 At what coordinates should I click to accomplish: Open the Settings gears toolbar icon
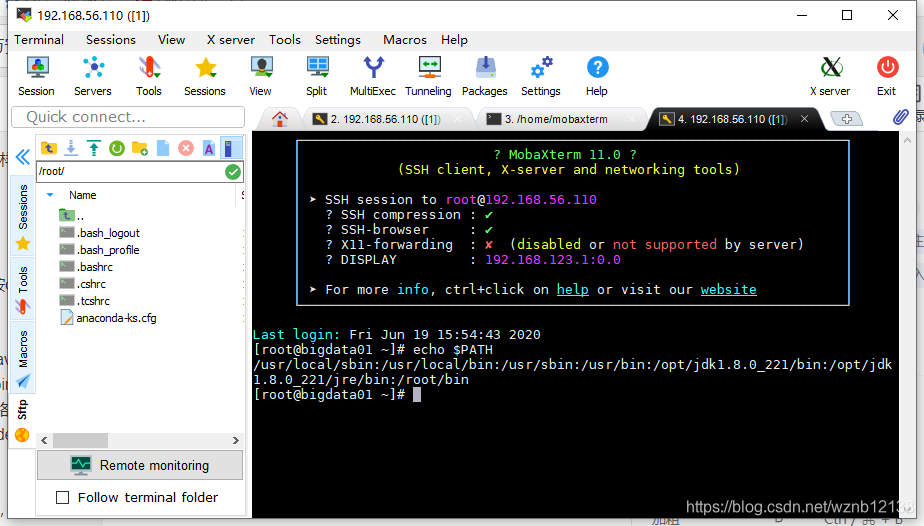tap(540, 75)
